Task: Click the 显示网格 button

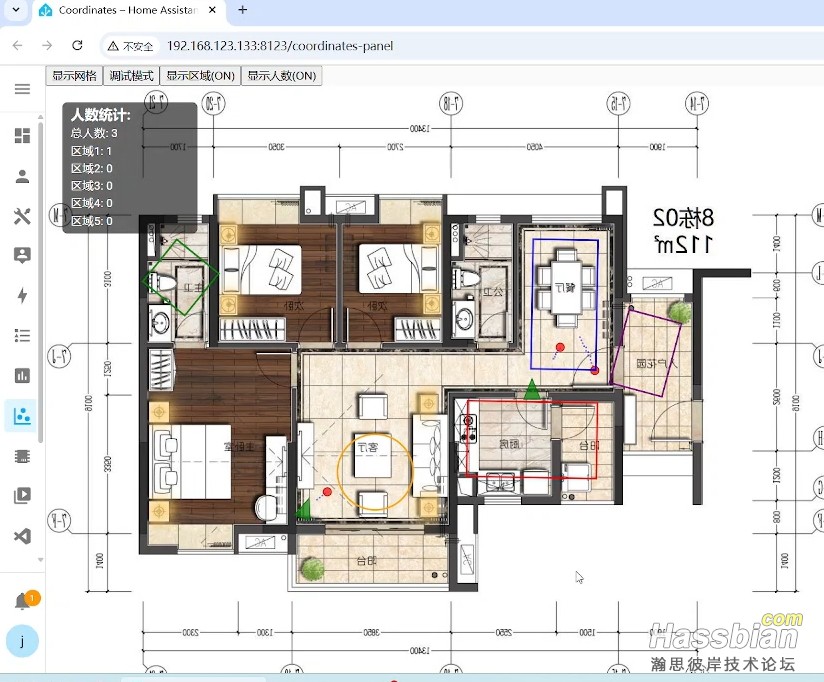Action: 74,76
